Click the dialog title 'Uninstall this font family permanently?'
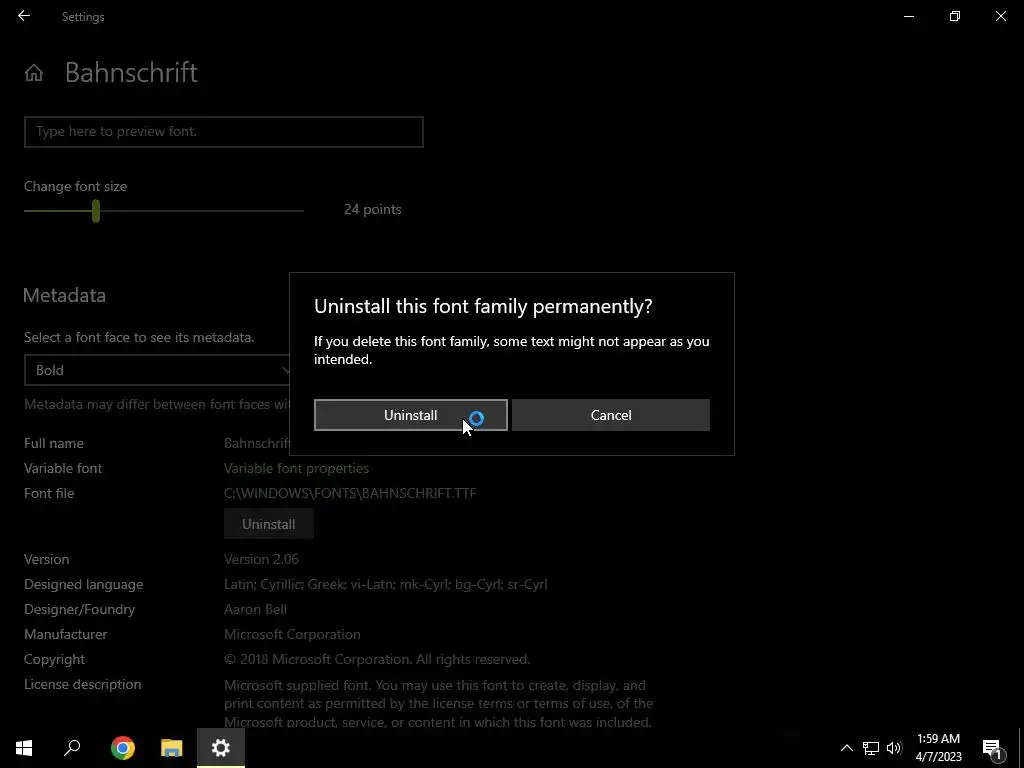 (483, 306)
